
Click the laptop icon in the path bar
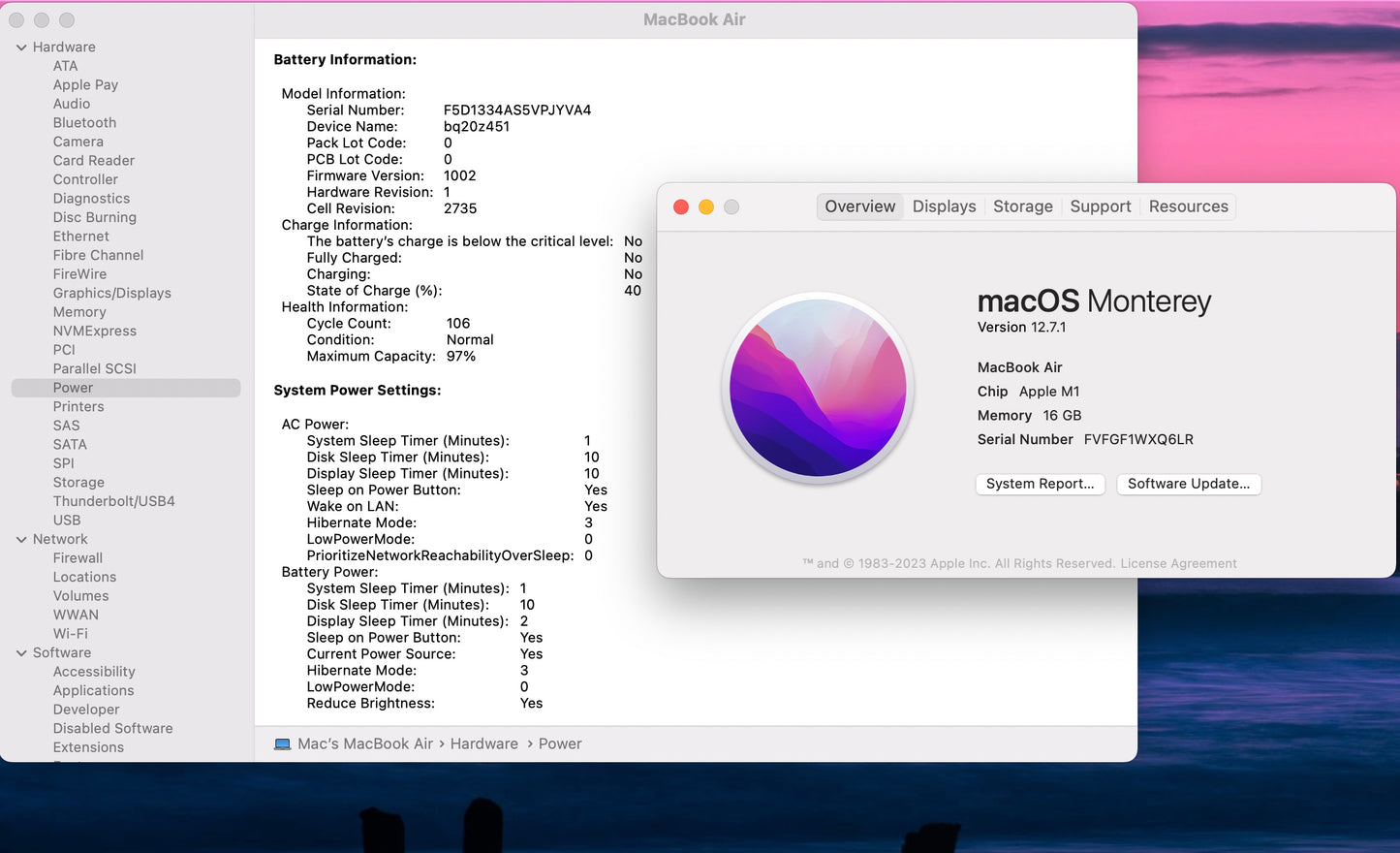click(282, 744)
